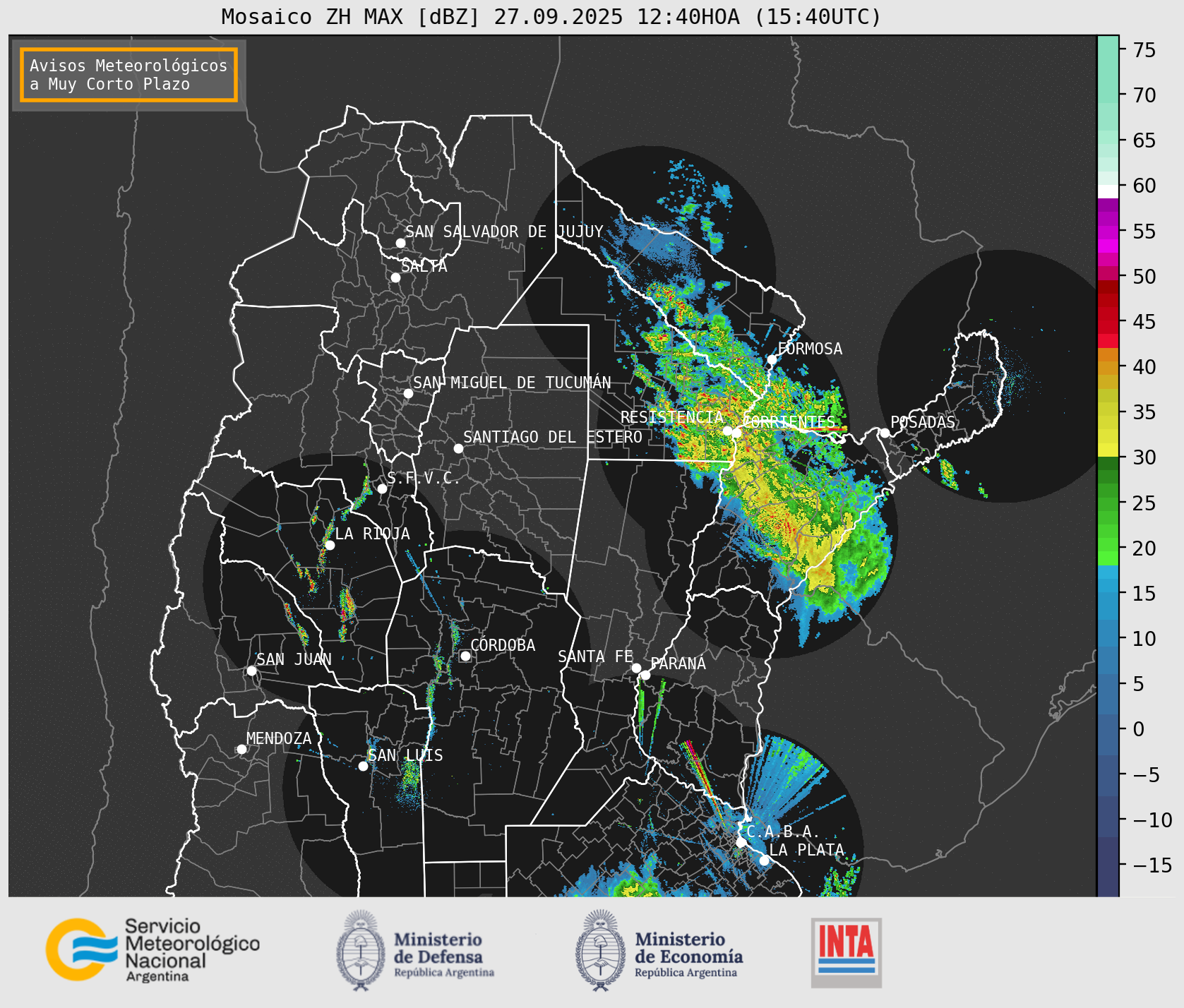Select the Posadas city marker dot
The width and height of the screenshot is (1184, 1008).
click(x=885, y=433)
